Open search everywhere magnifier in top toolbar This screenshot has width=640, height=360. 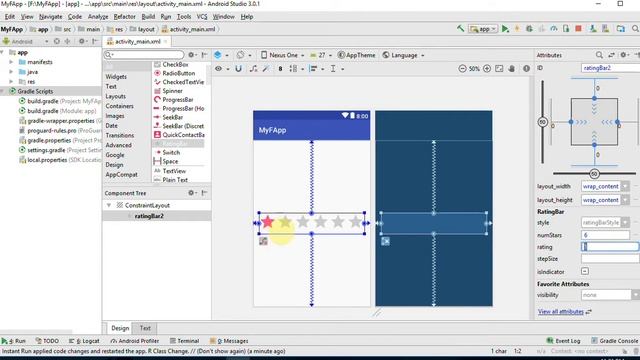[635, 29]
